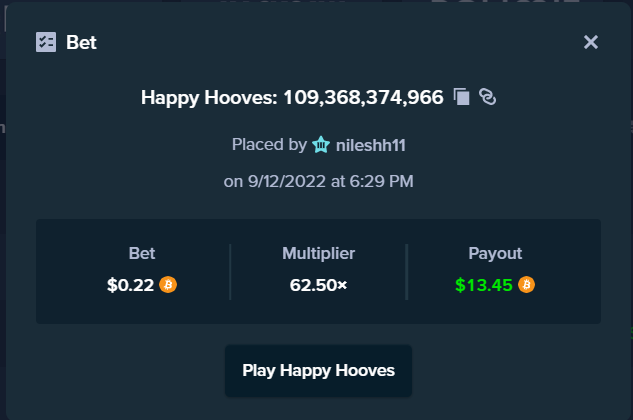This screenshot has width=633, height=420.
Task: Close the Bet dialog with the X
Action: click(591, 42)
